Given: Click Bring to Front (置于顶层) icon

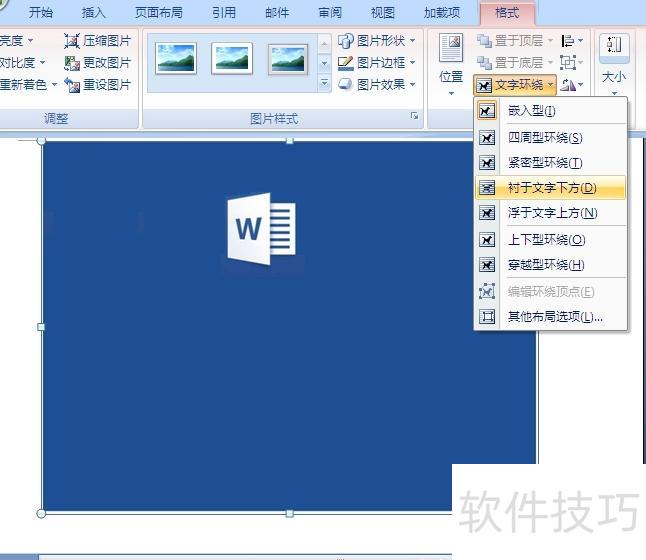Looking at the screenshot, I should coord(484,41).
